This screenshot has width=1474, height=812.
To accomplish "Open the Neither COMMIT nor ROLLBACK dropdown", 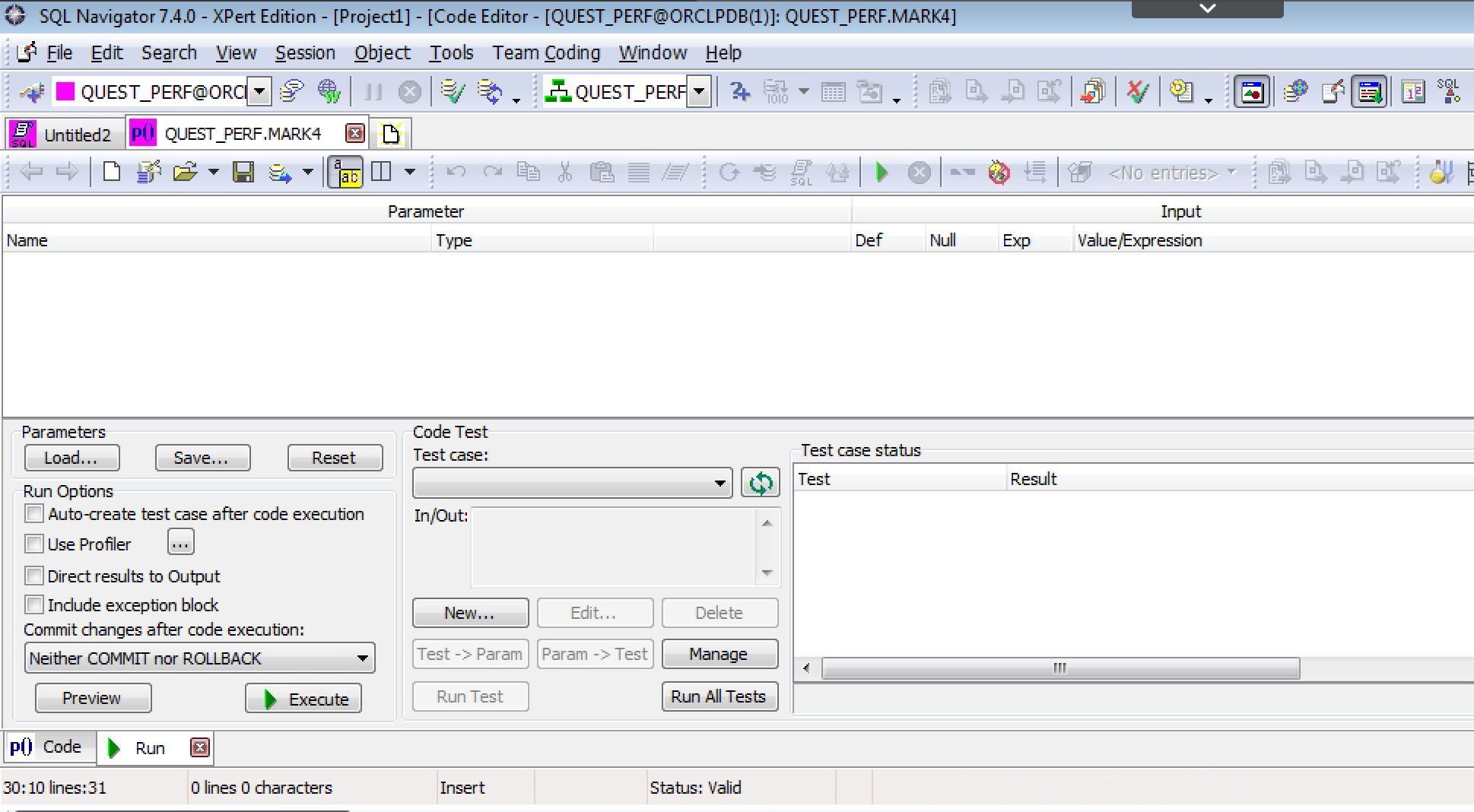I will click(200, 658).
